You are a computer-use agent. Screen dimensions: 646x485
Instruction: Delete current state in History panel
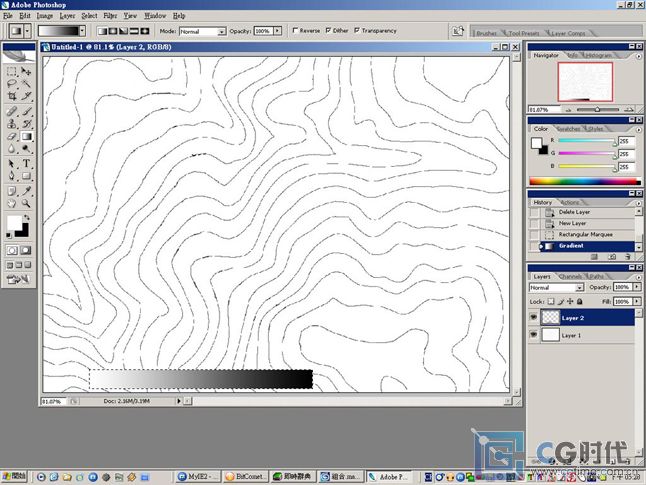(627, 257)
